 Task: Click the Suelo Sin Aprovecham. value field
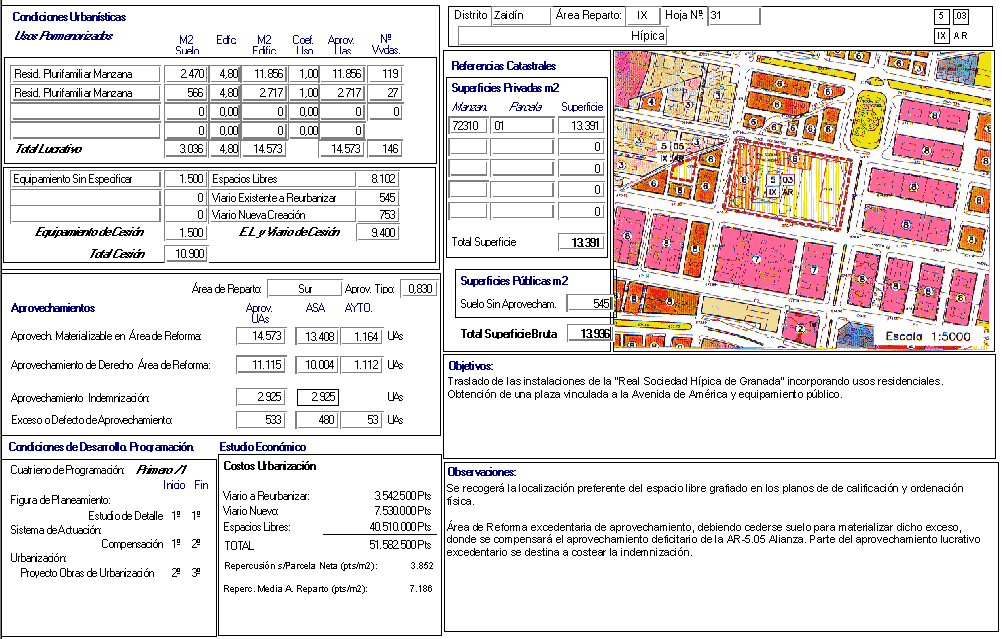588,303
